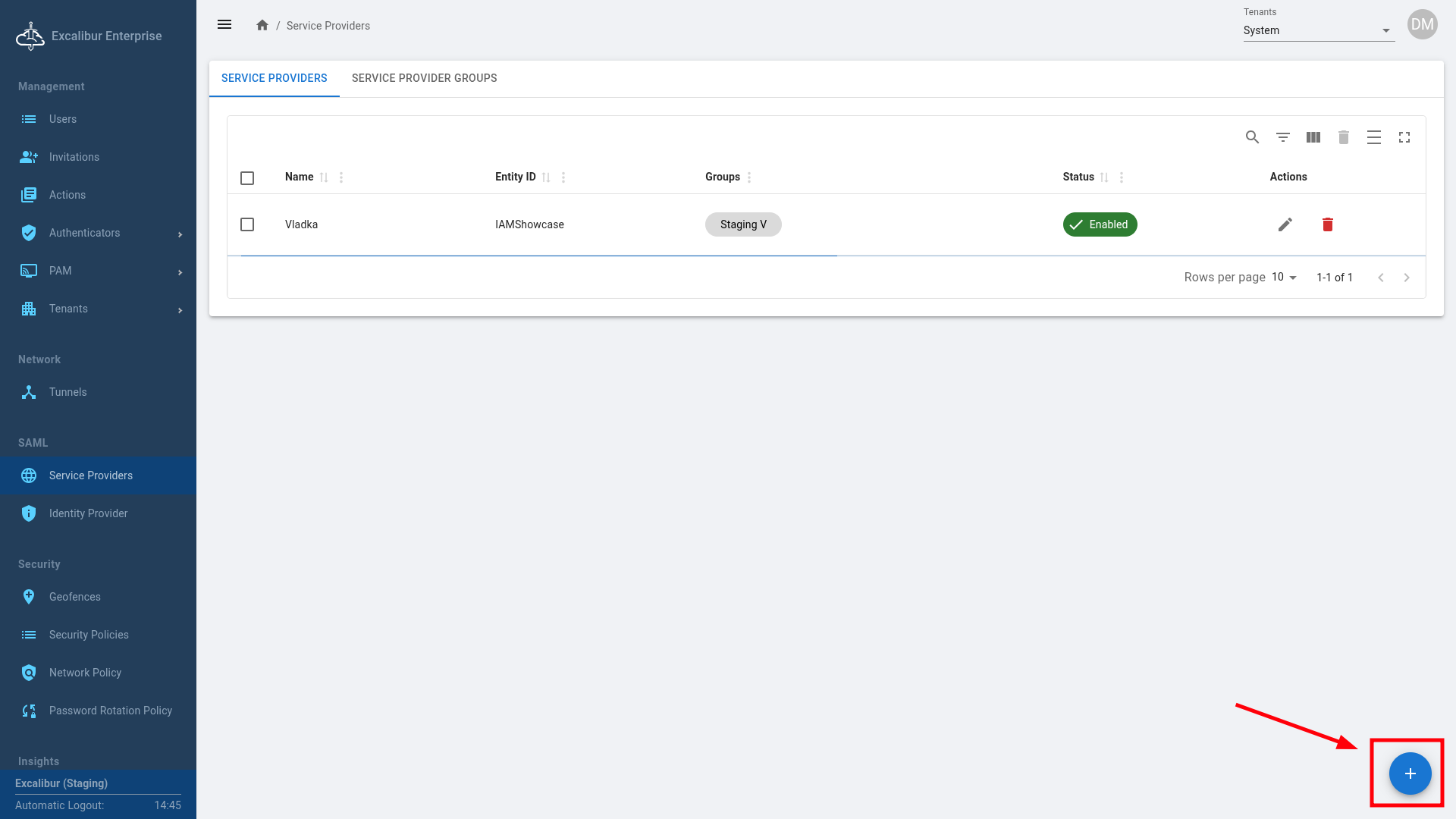
Task: Edit the Vladka provider with pencil icon
Action: pos(1285,224)
